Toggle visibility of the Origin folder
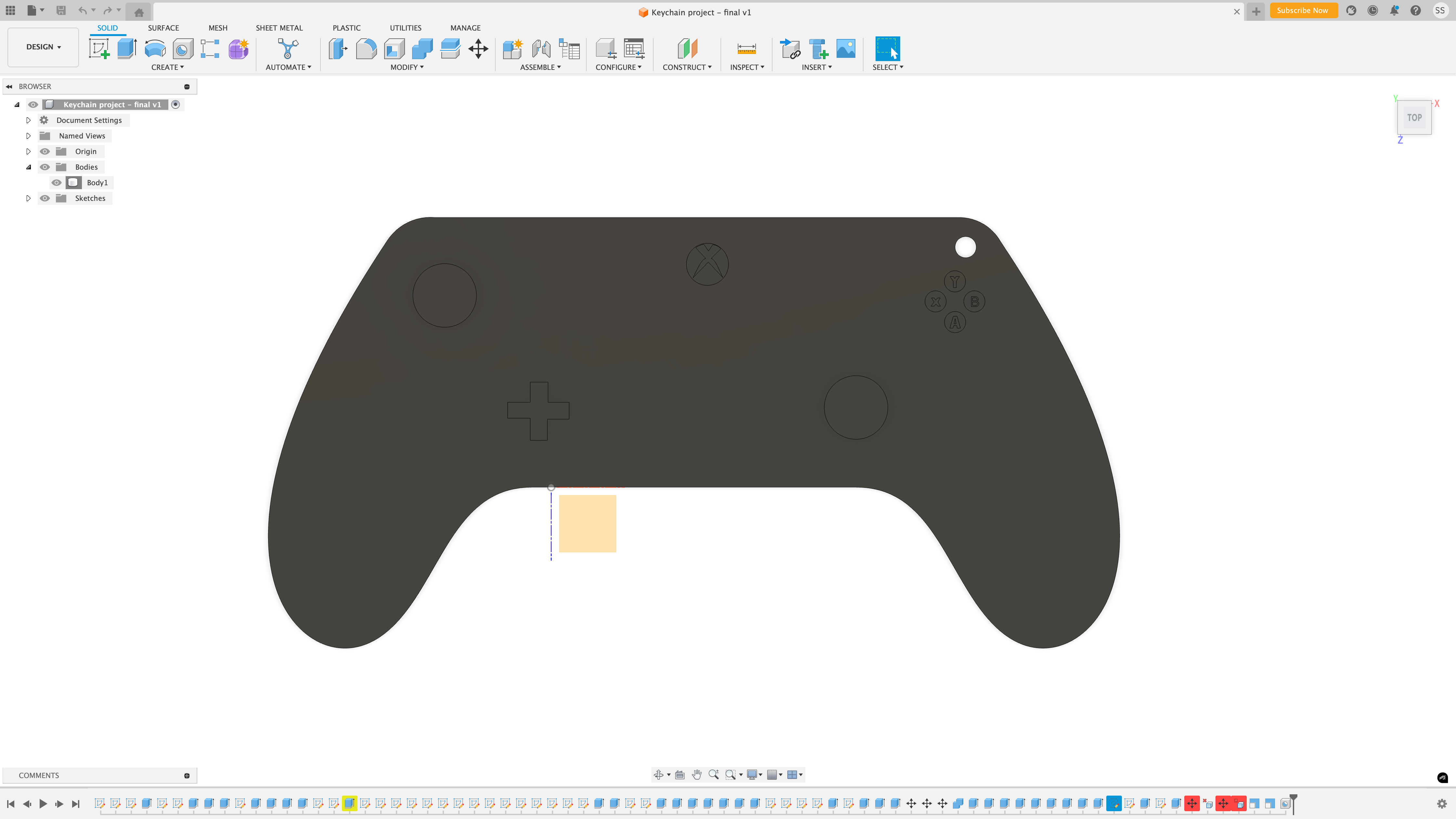The height and width of the screenshot is (819, 1456). pyautogui.click(x=45, y=151)
